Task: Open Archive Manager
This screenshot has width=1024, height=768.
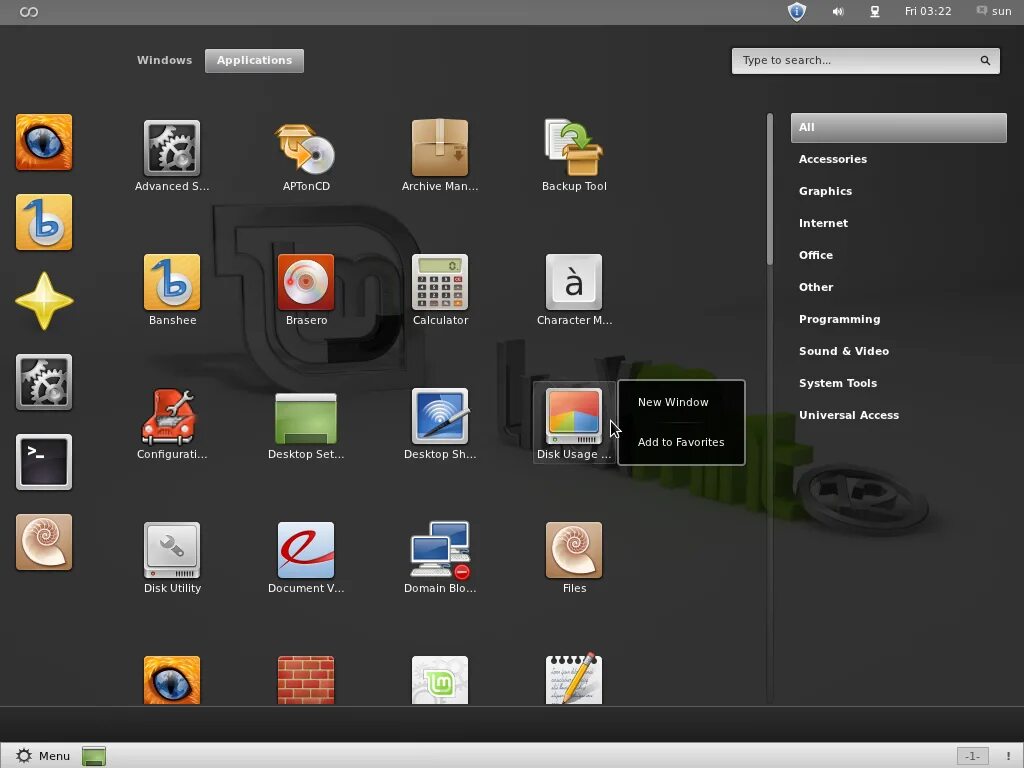Action: tap(440, 155)
